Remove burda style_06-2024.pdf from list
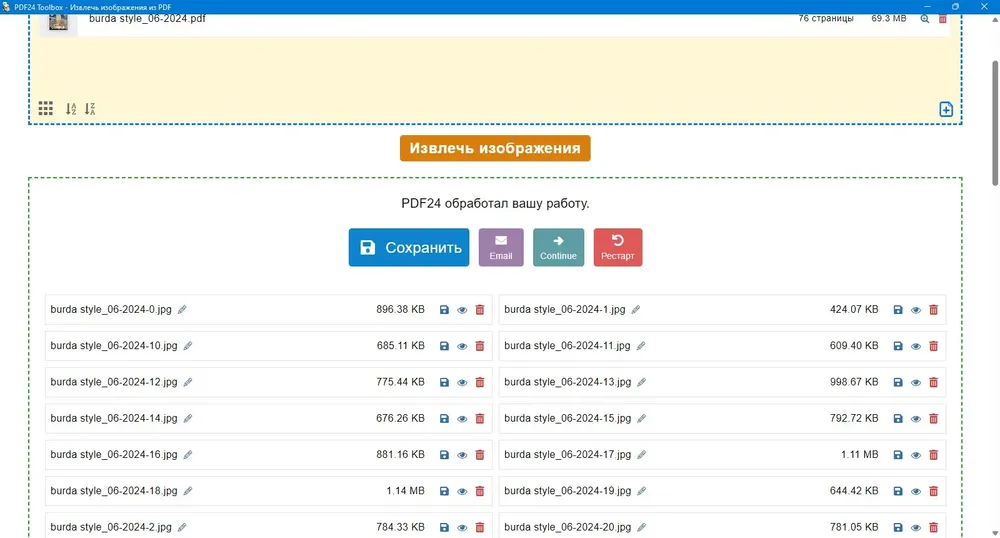This screenshot has height=538, width=1000. [943, 18]
